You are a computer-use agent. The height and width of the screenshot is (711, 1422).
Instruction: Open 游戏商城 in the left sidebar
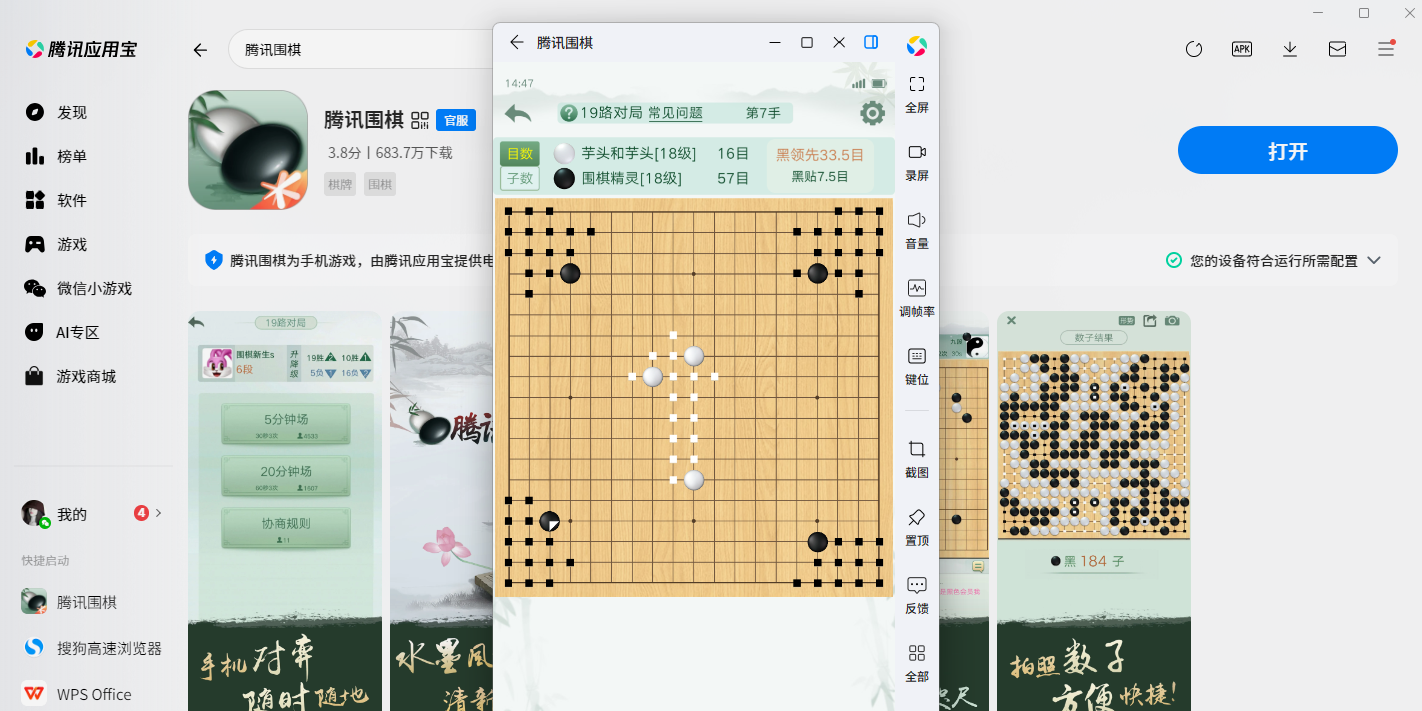pyautogui.click(x=70, y=376)
